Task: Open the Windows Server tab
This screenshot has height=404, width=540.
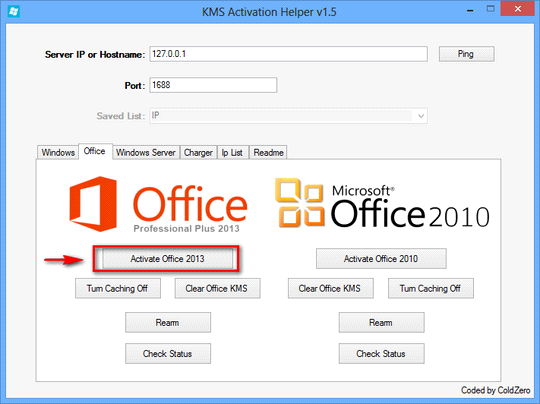Action: [146, 152]
